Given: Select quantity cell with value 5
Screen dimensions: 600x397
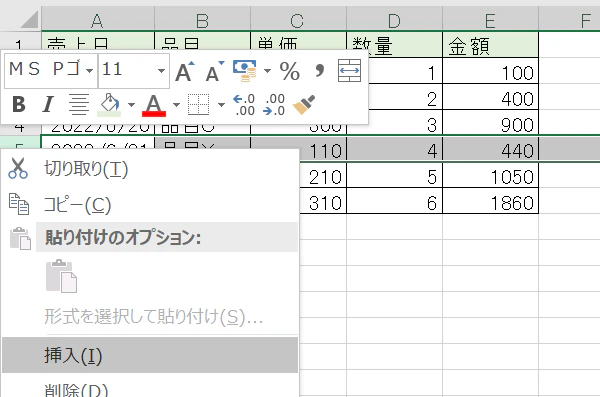Looking at the screenshot, I should coord(395,175).
